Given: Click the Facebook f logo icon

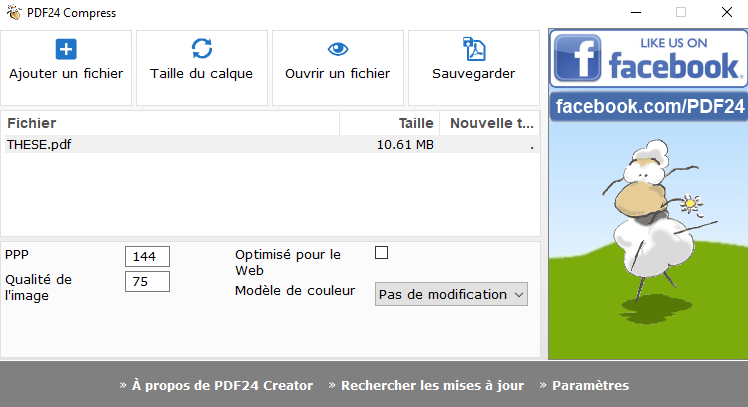Looking at the screenshot, I should tap(577, 58).
